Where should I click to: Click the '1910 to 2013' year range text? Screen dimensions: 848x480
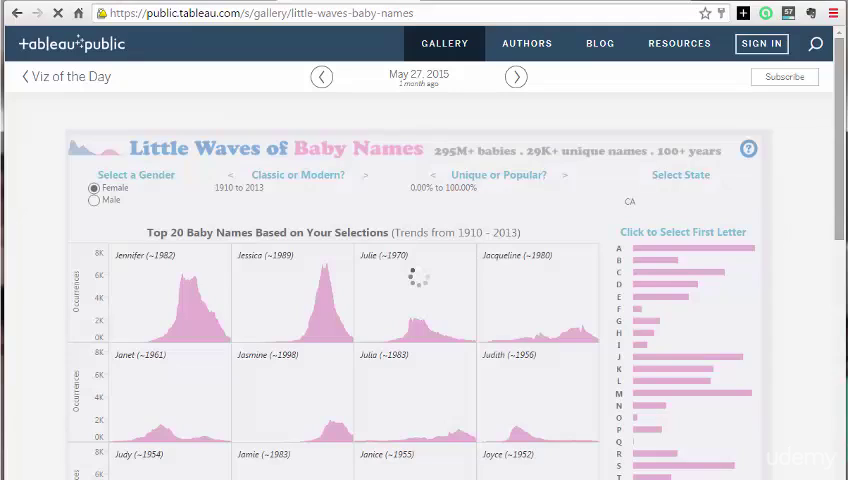(x=239, y=188)
